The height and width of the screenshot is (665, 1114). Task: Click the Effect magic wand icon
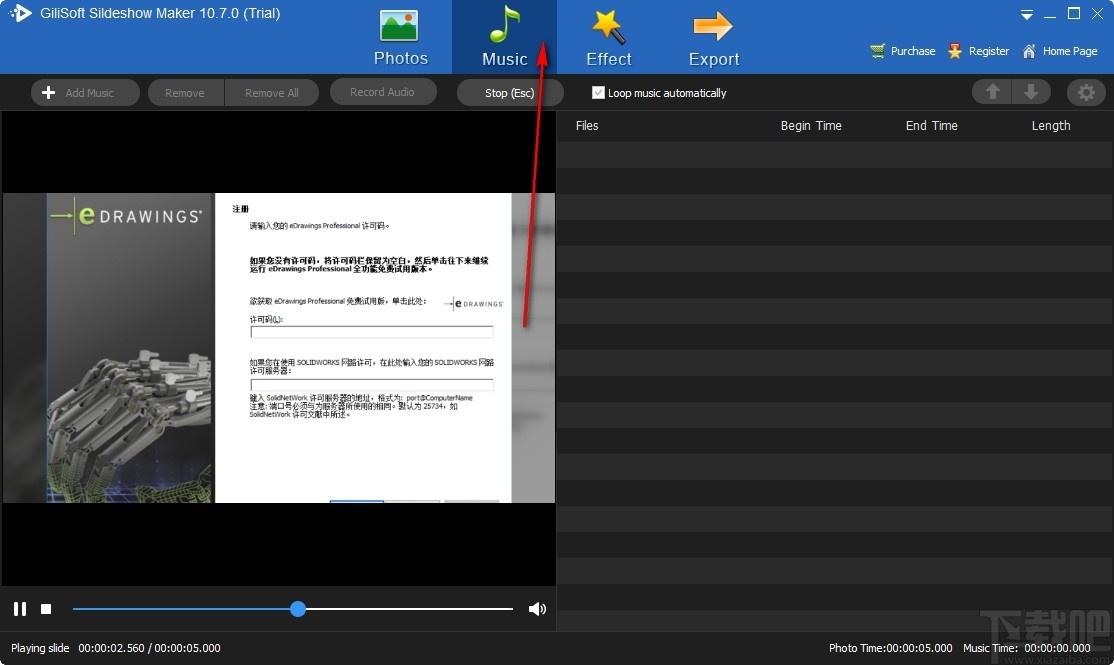coord(609,26)
